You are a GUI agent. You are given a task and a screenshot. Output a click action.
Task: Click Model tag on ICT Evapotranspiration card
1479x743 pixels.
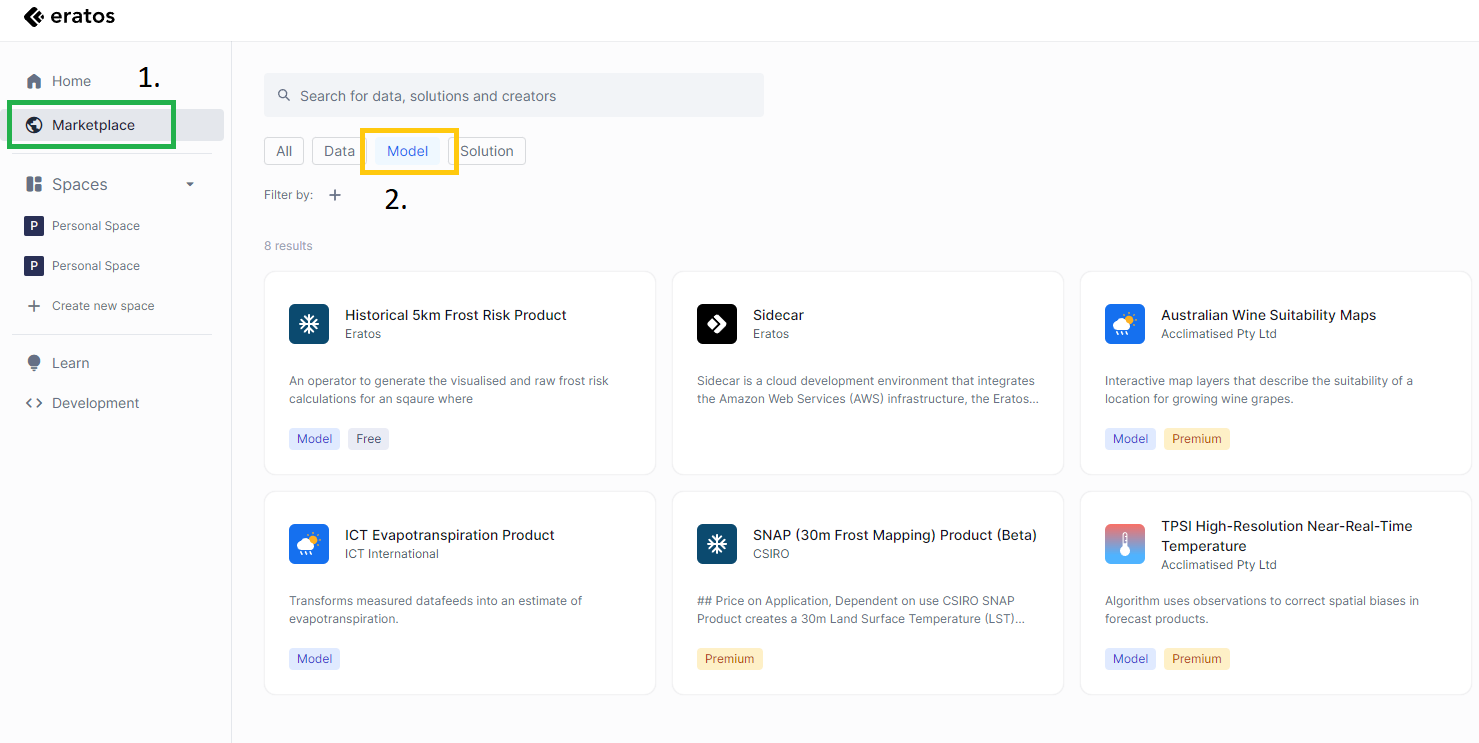314,659
